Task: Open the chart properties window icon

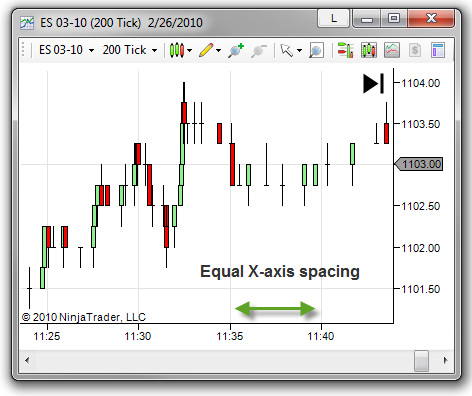Action: click(438, 50)
